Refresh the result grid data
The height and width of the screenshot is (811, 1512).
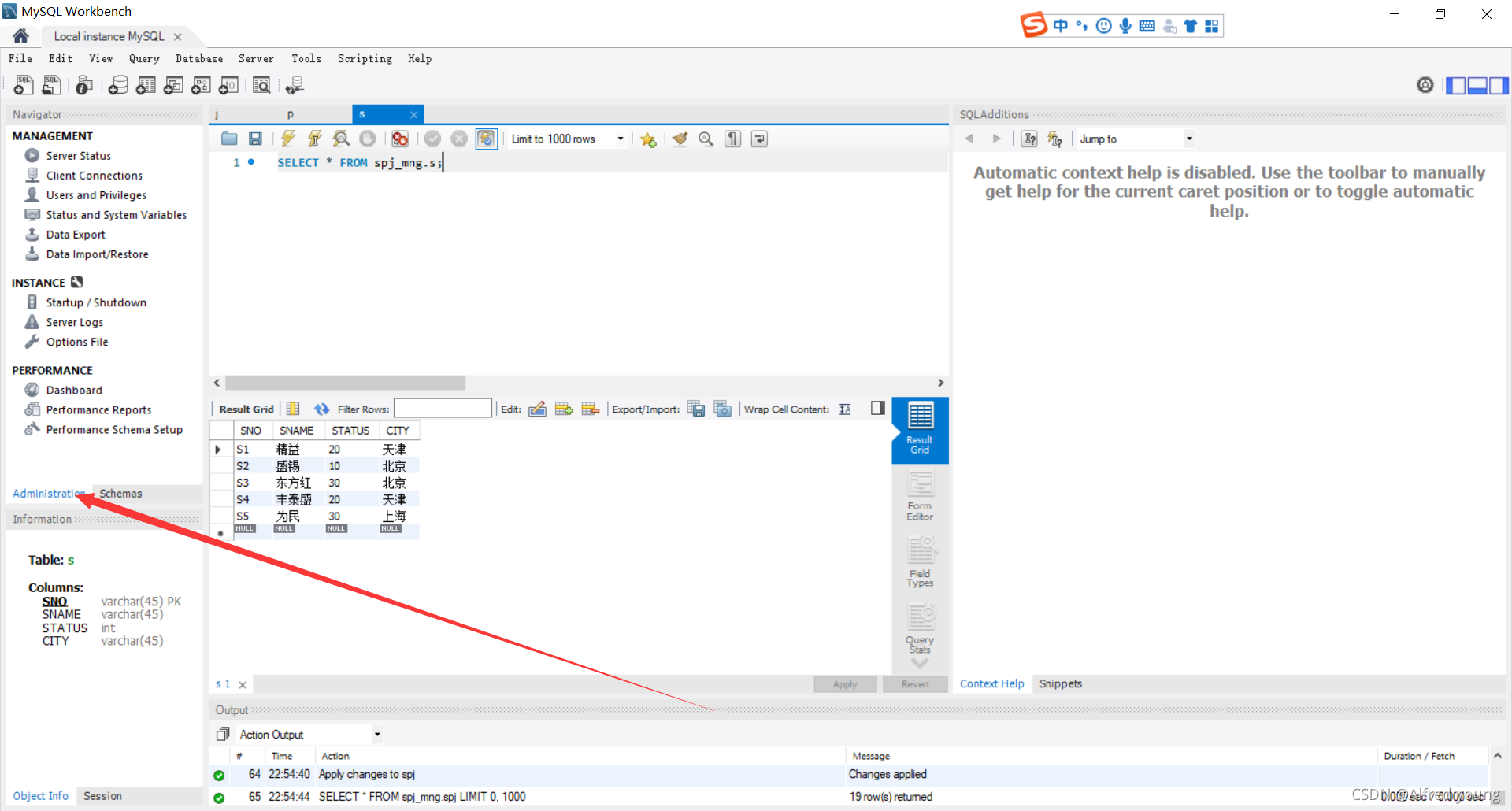click(x=321, y=409)
